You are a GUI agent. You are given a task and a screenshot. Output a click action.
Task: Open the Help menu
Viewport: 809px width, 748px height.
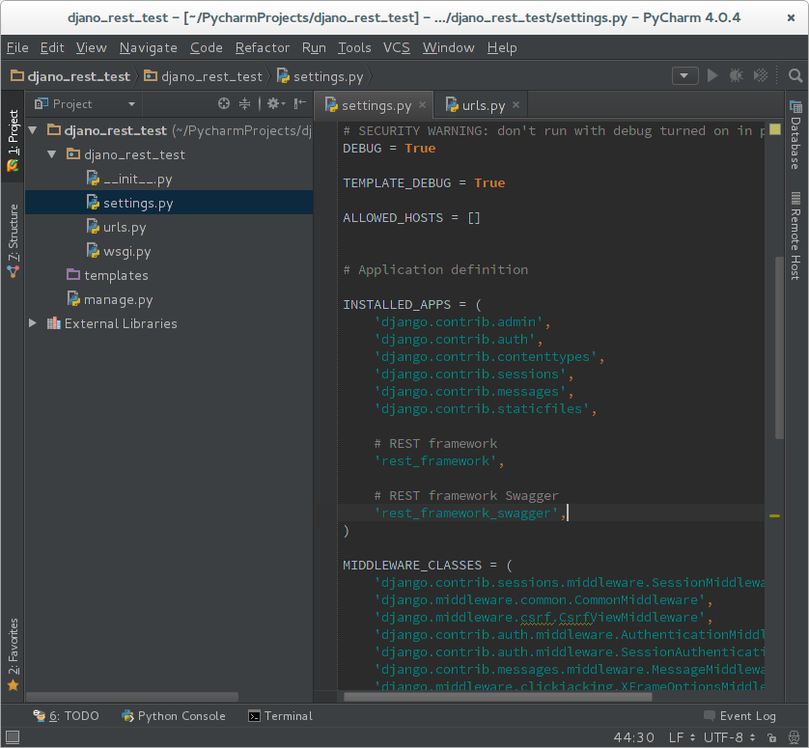pos(502,47)
